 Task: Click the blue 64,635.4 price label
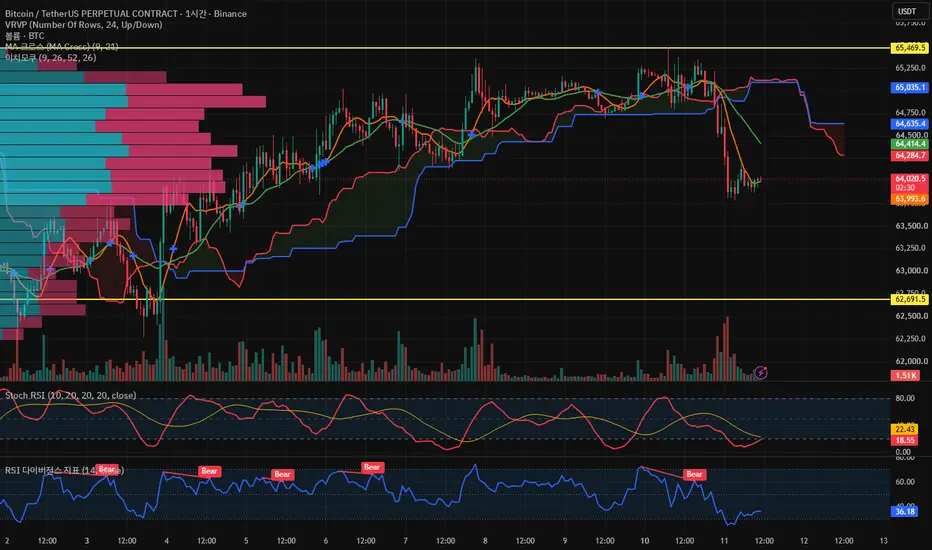click(x=909, y=124)
